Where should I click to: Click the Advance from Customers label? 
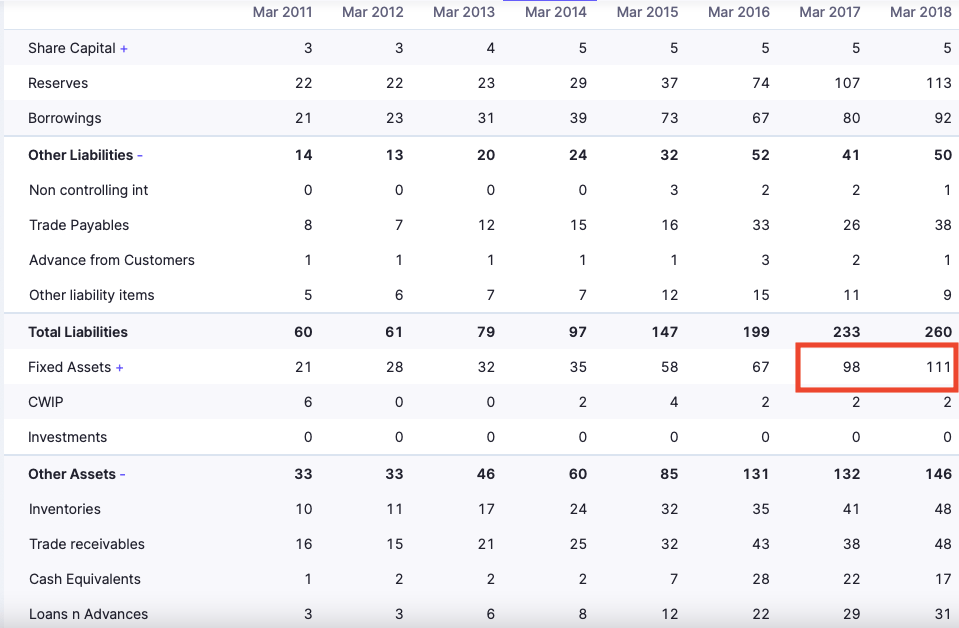pyautogui.click(x=112, y=260)
